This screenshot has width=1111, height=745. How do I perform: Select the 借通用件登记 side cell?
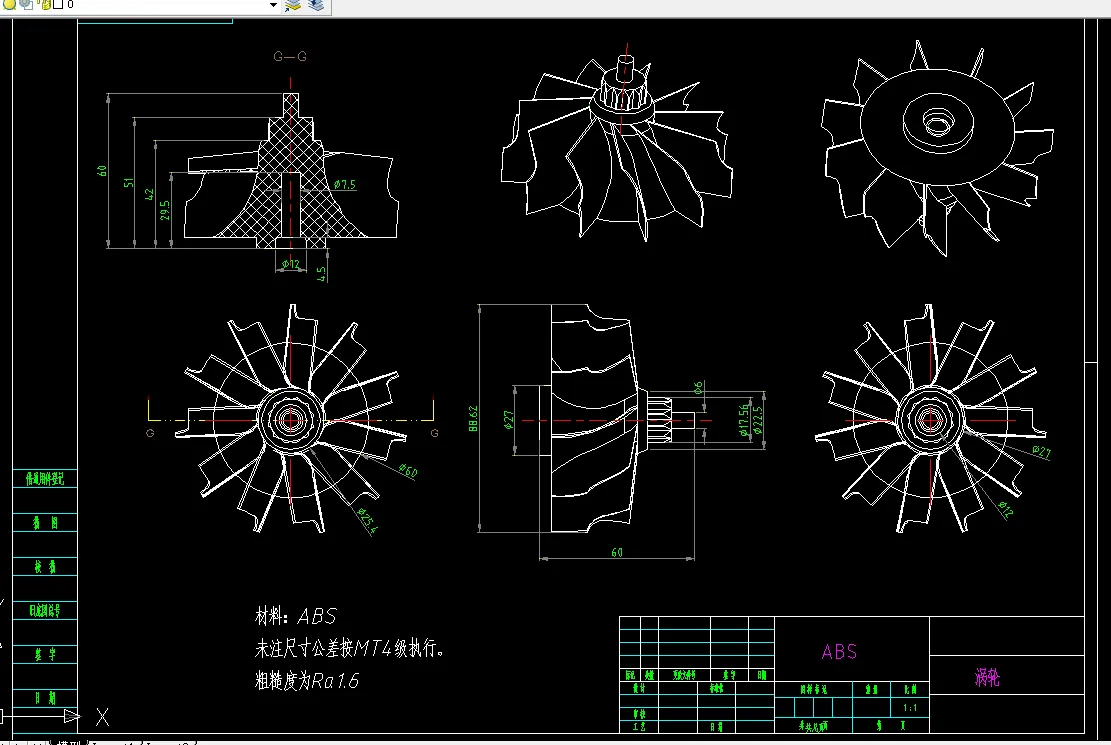click(x=45, y=479)
